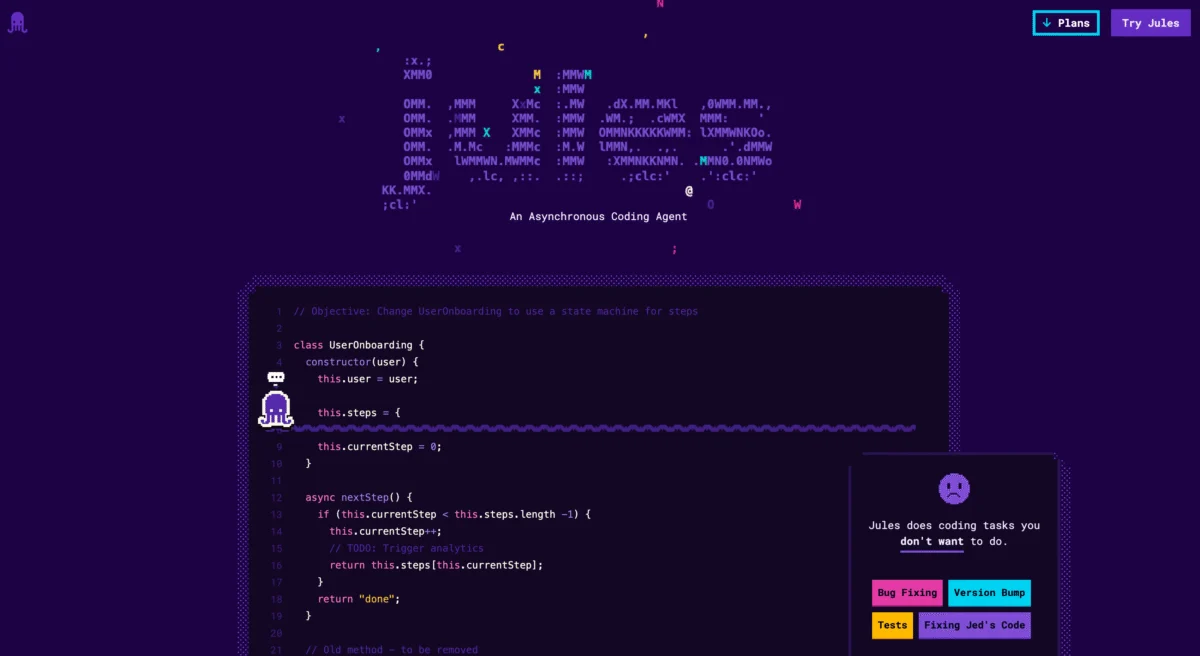
Task: Click the "class UserOnboarding {" code line
Action: click(x=359, y=345)
